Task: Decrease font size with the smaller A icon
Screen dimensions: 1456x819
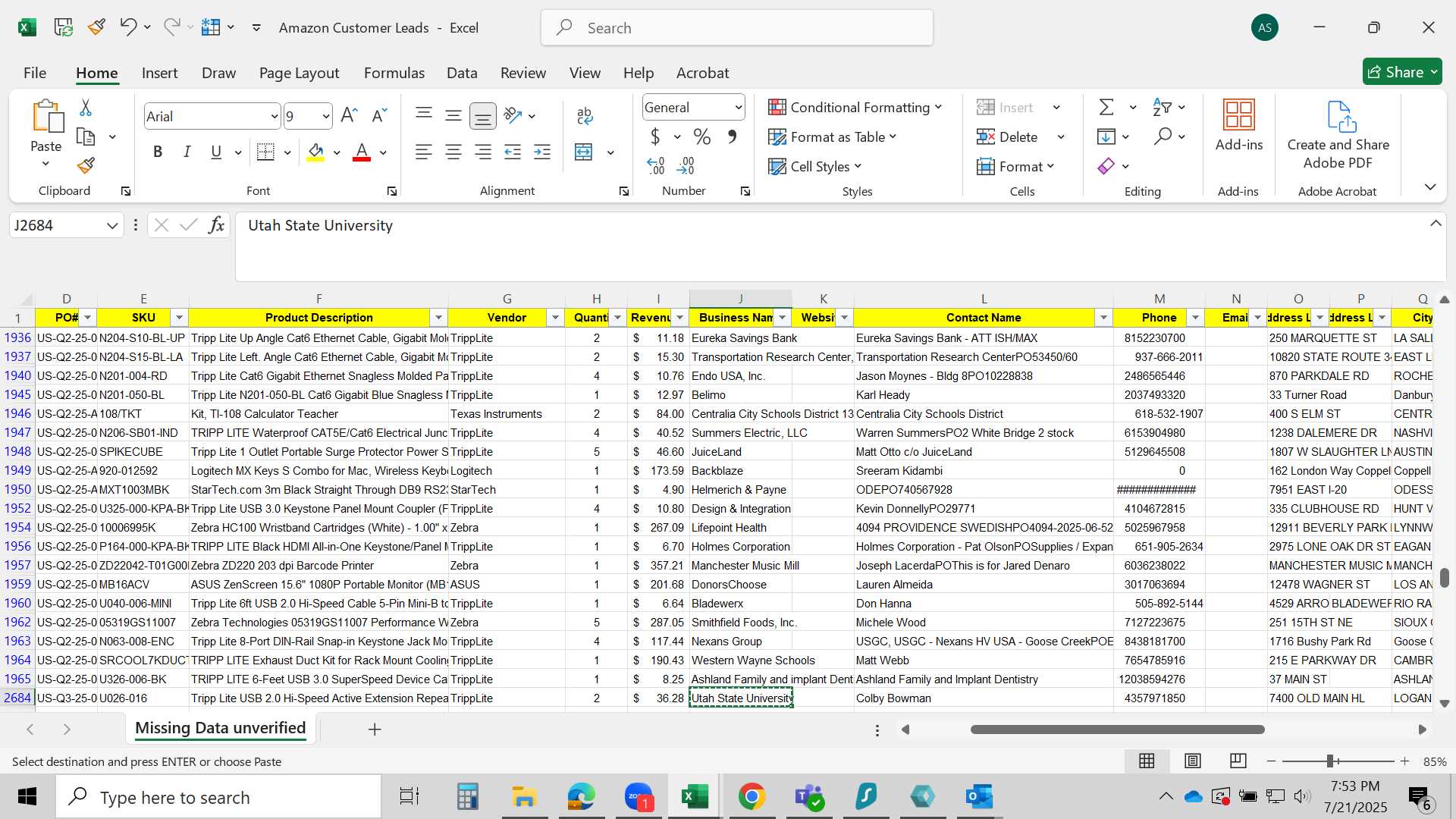Action: click(x=379, y=115)
